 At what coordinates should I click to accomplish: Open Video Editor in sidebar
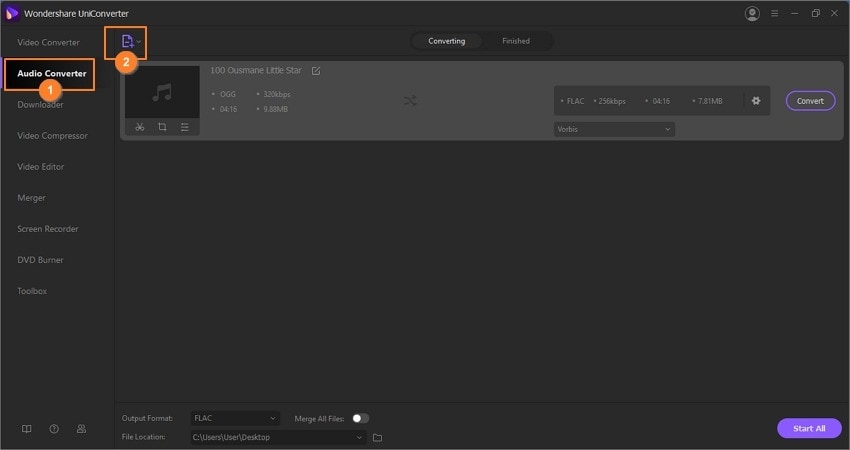(x=41, y=167)
